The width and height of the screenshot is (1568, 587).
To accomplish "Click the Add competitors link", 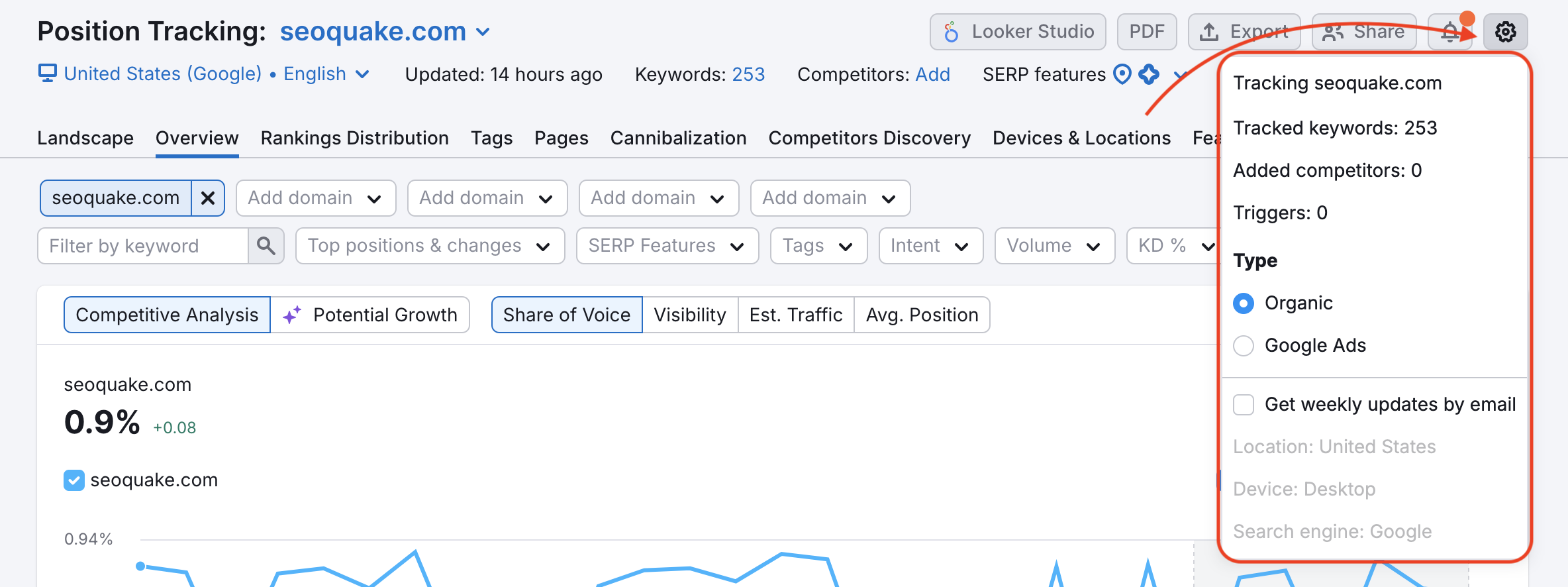I will 932,74.
